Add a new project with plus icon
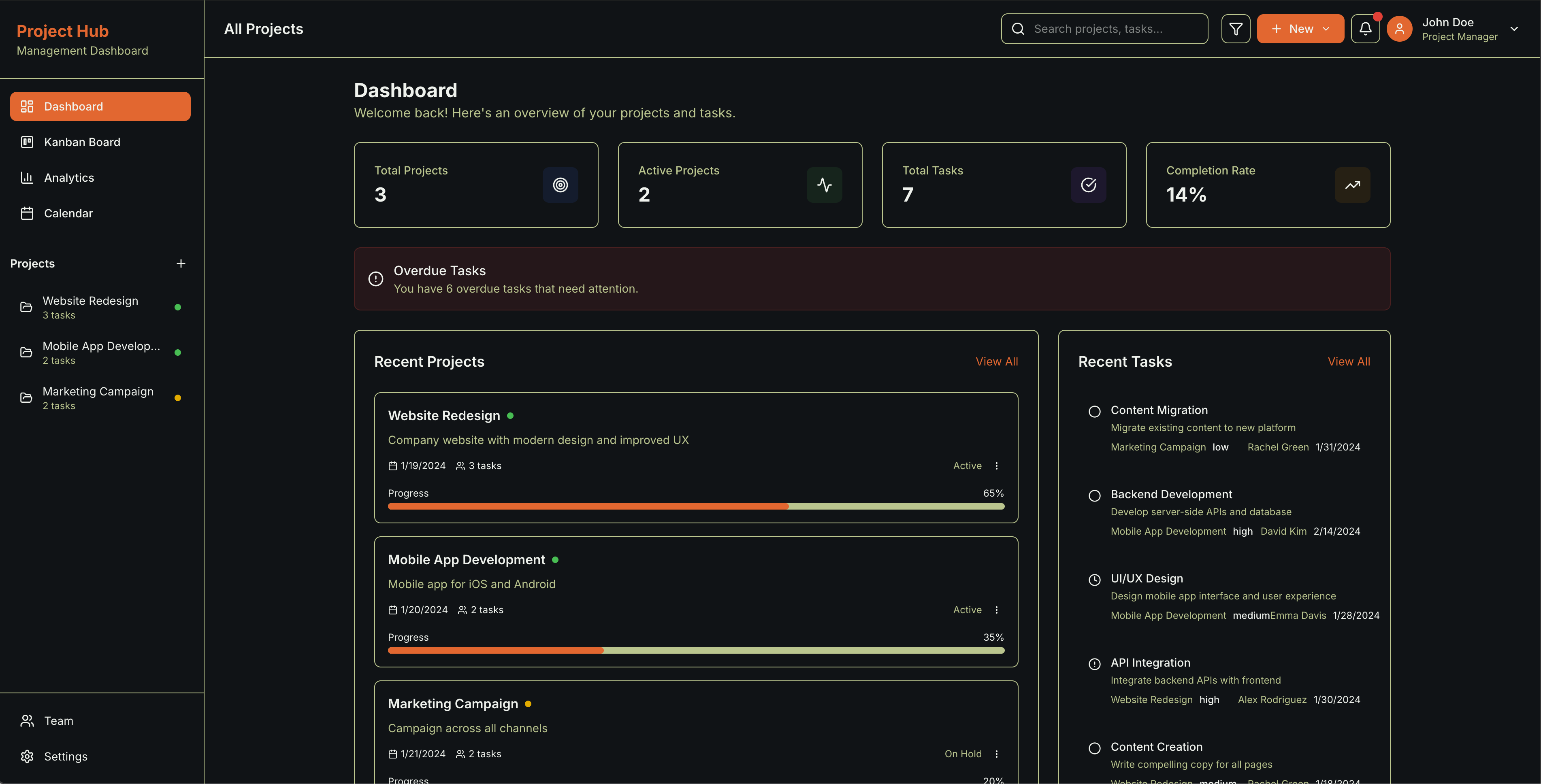The image size is (1541, 784). click(x=181, y=263)
